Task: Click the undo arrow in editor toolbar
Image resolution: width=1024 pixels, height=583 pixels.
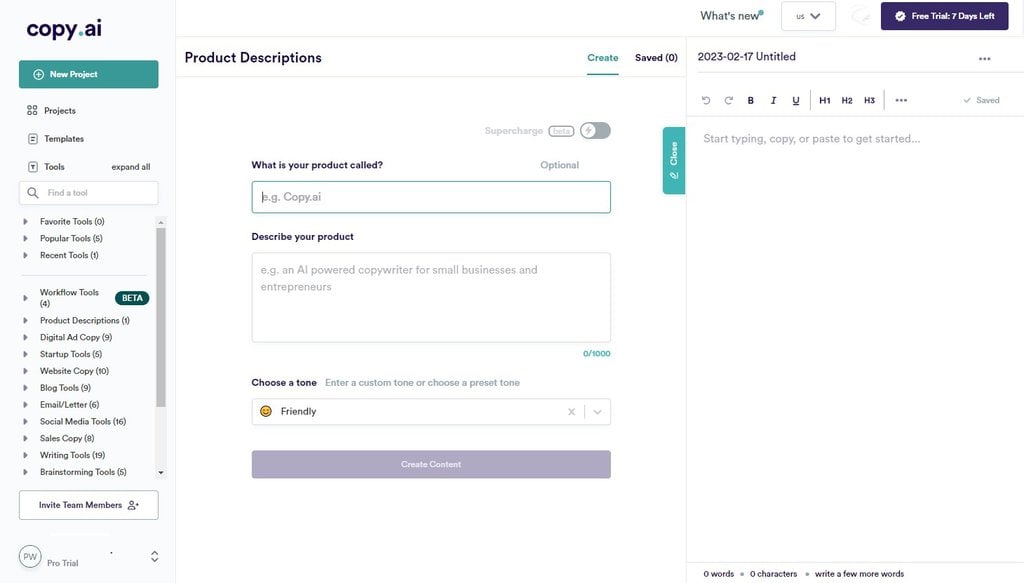Action: 706,100
